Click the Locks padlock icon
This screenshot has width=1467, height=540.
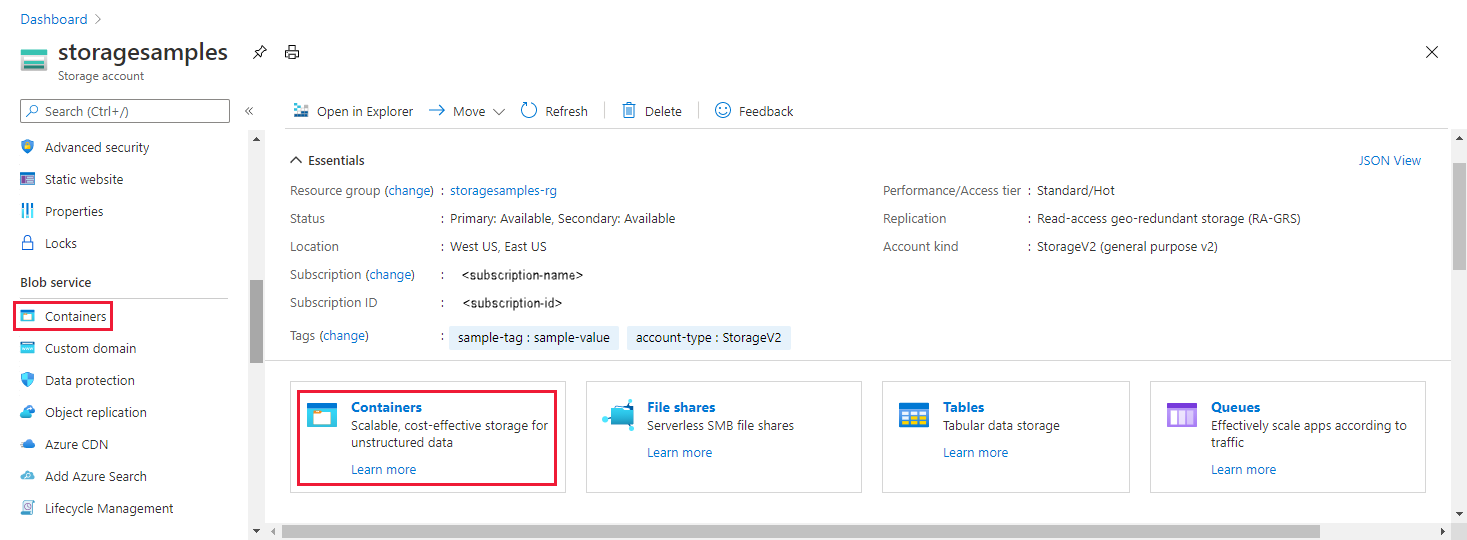tap(28, 243)
